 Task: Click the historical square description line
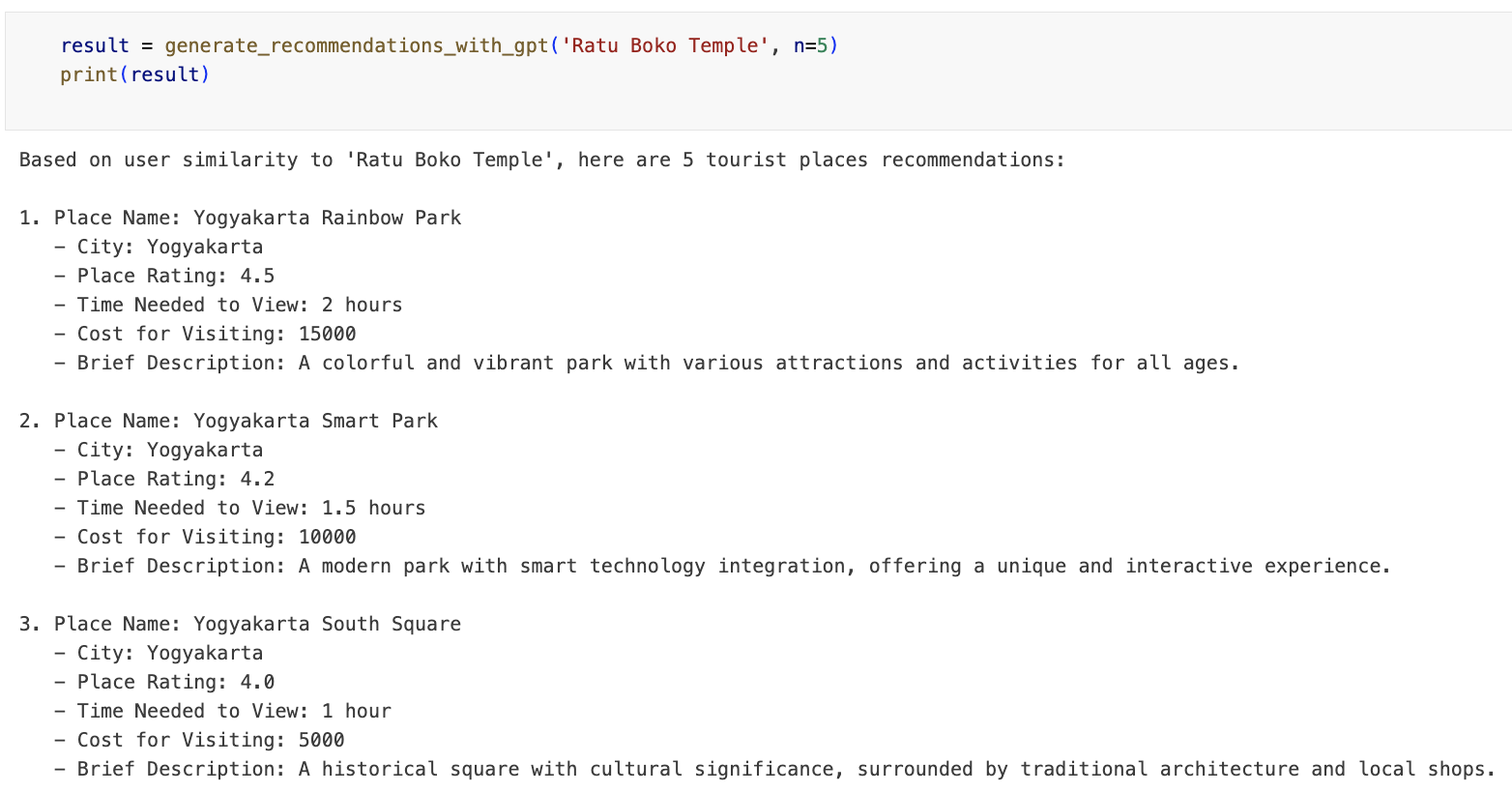[x=785, y=769]
